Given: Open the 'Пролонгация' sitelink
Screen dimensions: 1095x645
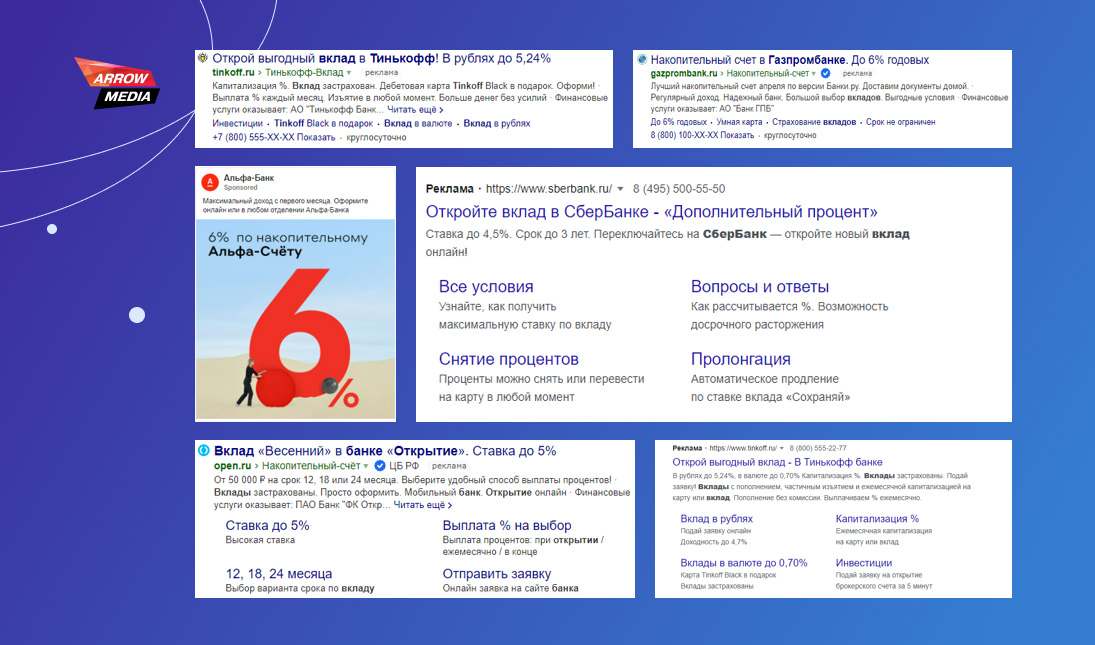Looking at the screenshot, I should click(741, 359).
